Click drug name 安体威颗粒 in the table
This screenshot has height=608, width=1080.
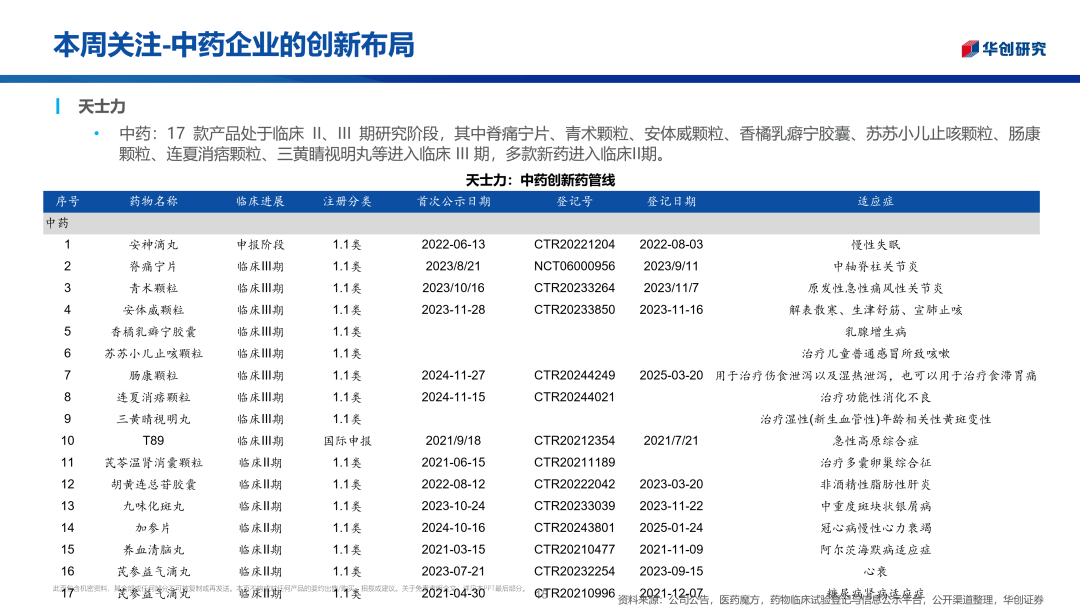tap(154, 311)
